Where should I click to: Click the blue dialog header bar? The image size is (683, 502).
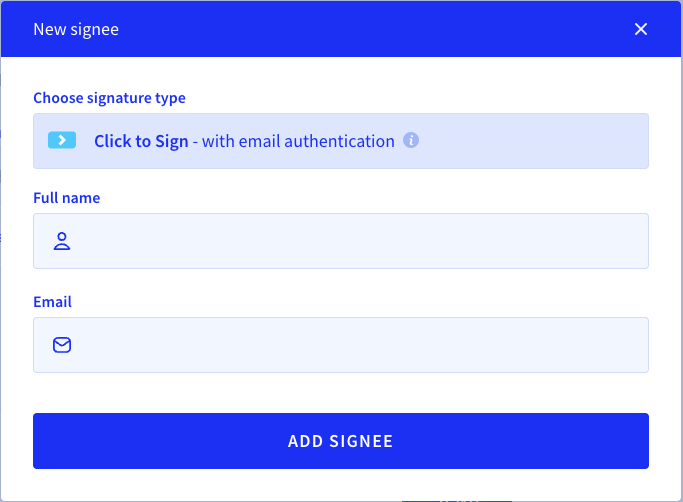pyautogui.click(x=341, y=29)
